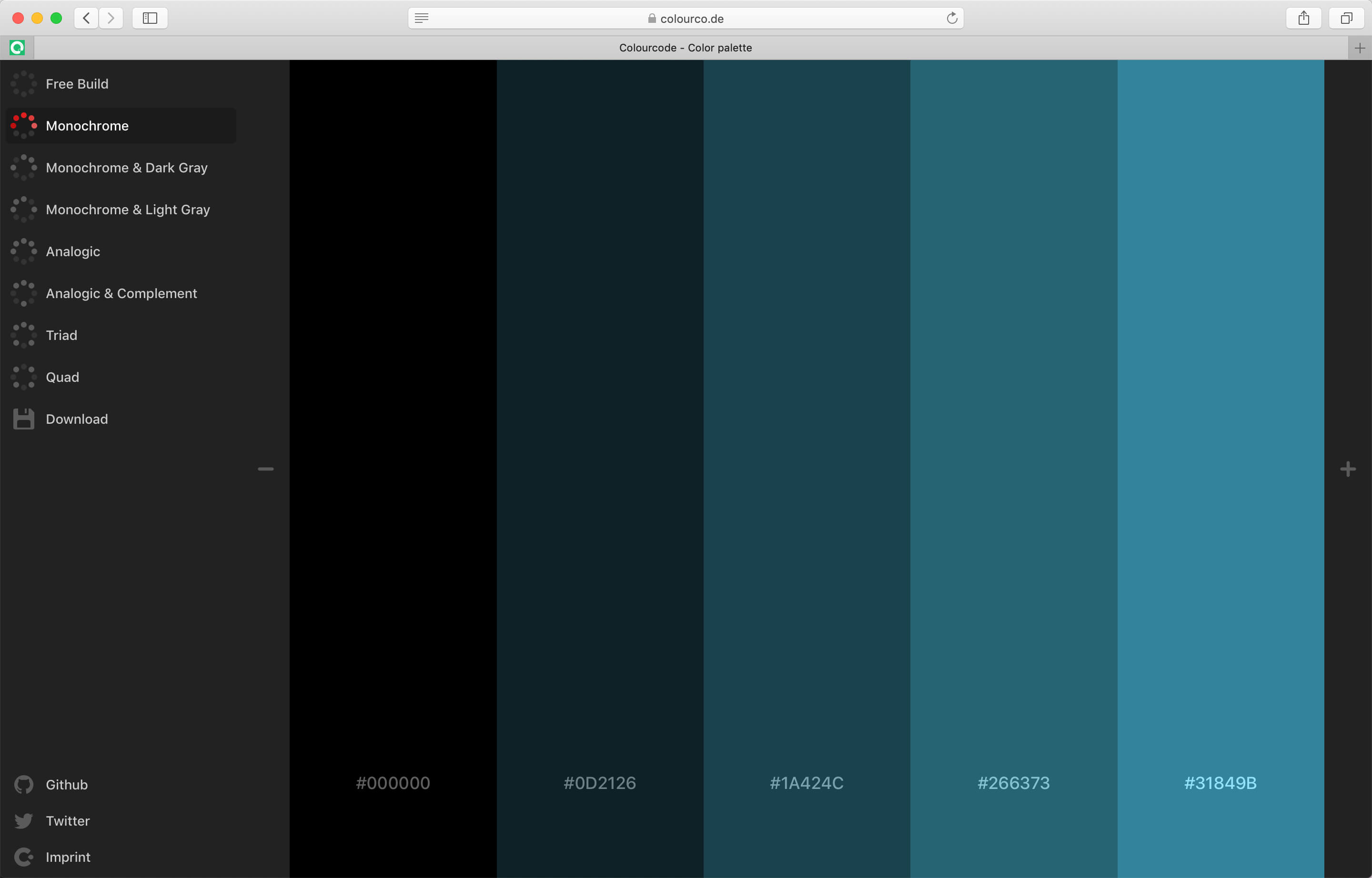The height and width of the screenshot is (878, 1372).
Task: Switch to Monochrome & Light Gray
Action: (x=128, y=210)
